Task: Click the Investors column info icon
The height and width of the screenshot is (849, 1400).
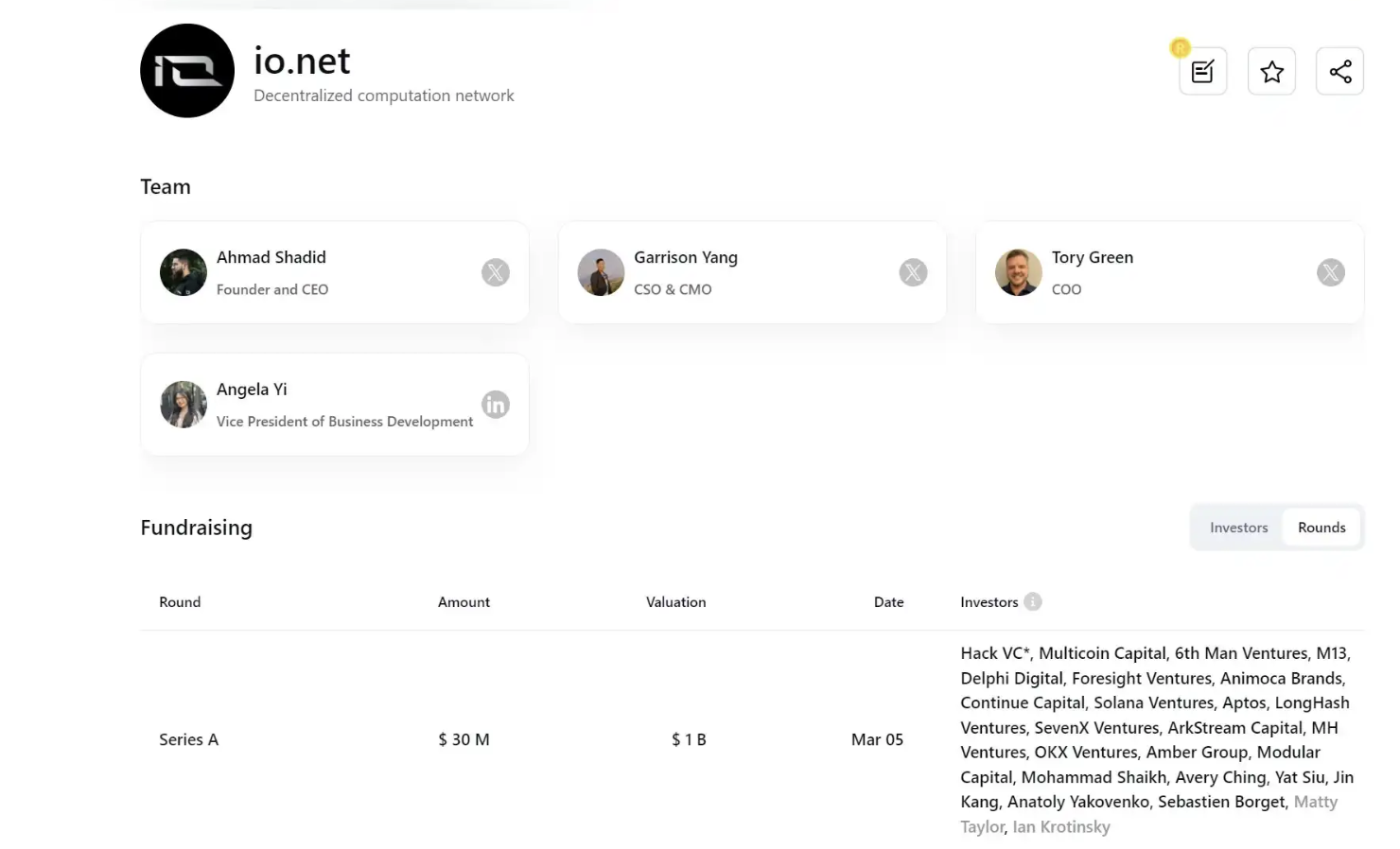Action: click(x=1033, y=601)
